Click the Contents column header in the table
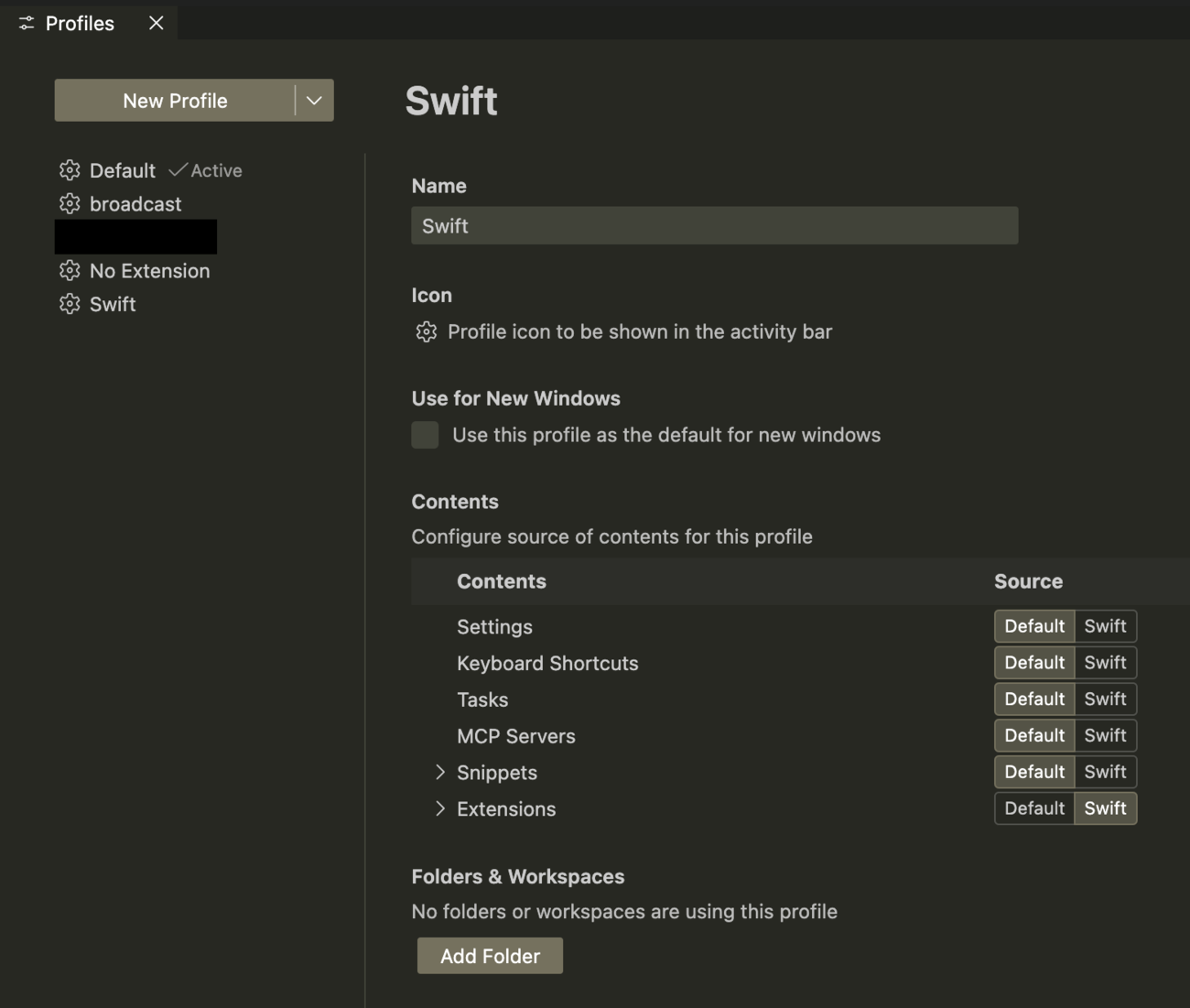The image size is (1190, 1008). 502,581
